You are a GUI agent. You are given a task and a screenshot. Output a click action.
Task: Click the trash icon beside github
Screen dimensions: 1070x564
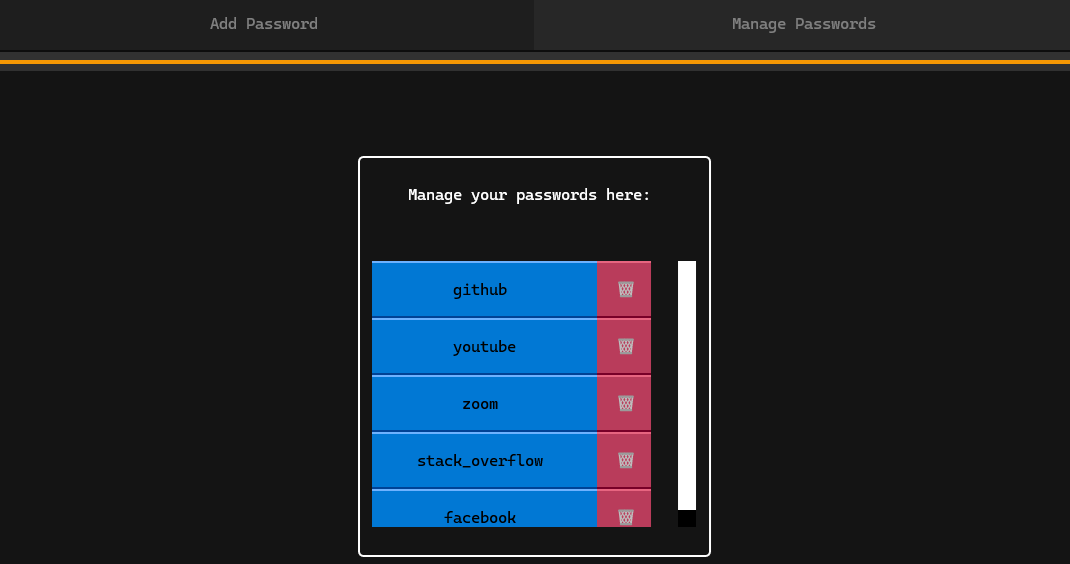pyautogui.click(x=626, y=290)
